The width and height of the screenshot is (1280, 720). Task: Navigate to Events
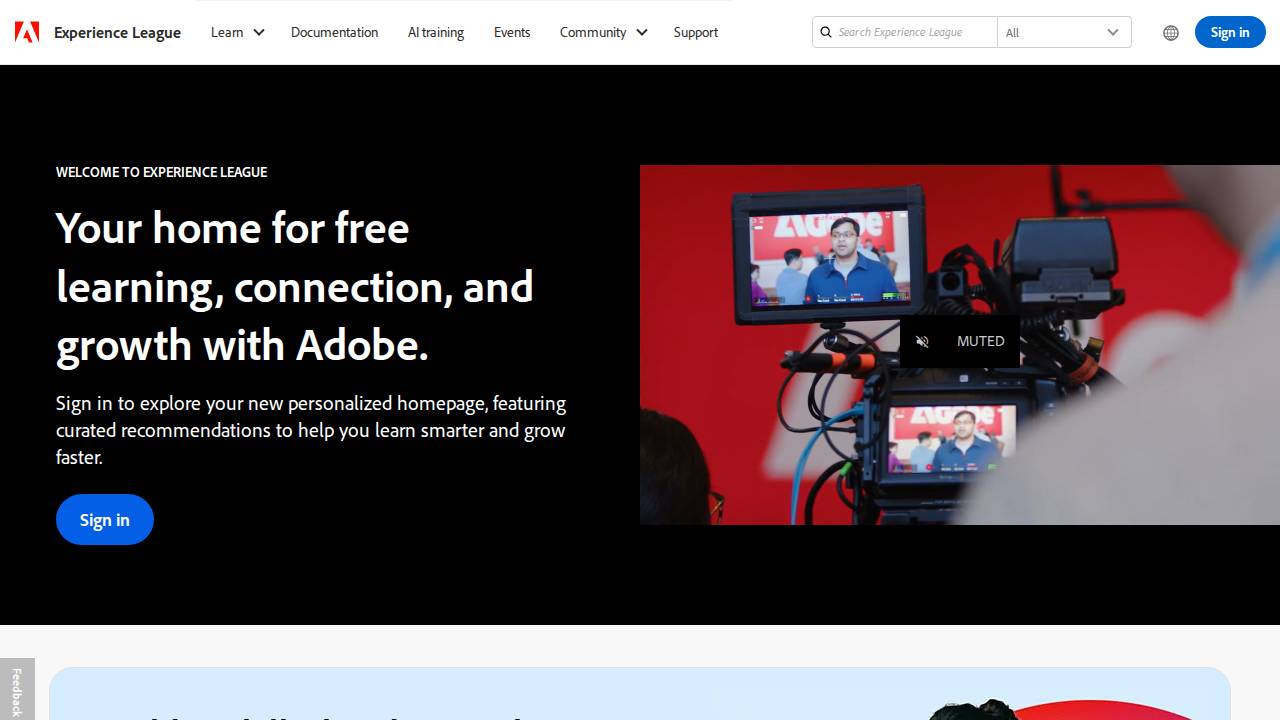click(x=511, y=32)
